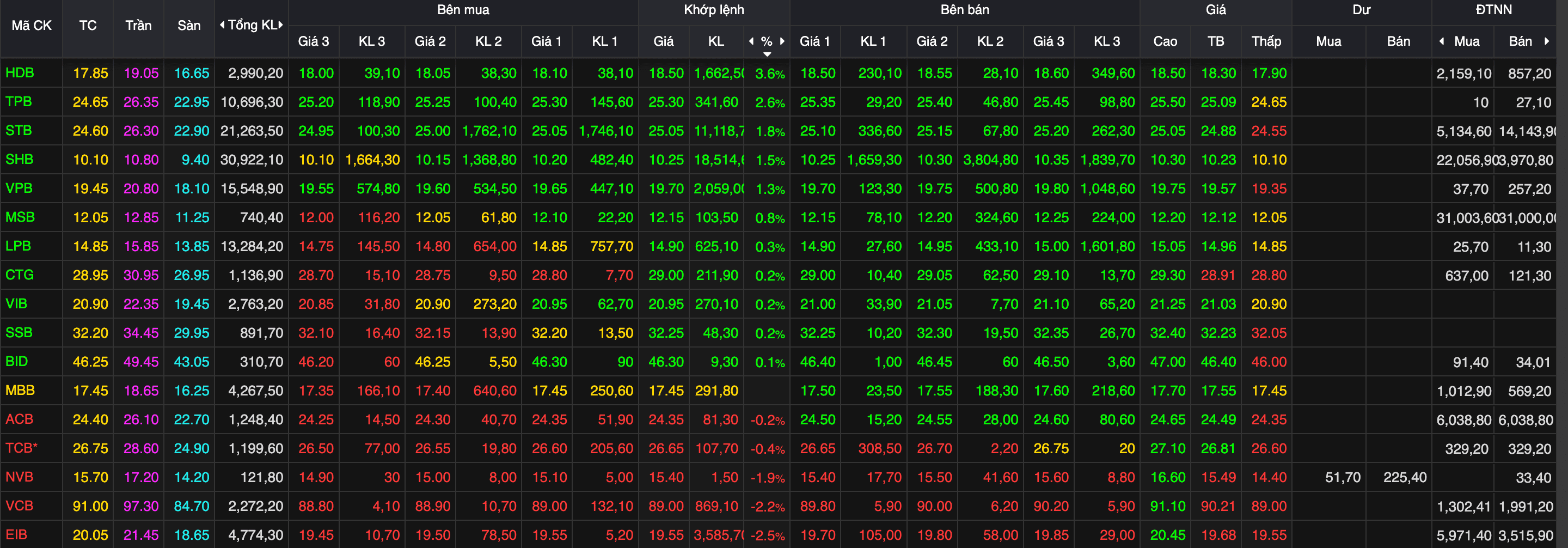The image size is (1568, 548).
Task: Click the Giá group header above Cao
Action: coord(1216,10)
